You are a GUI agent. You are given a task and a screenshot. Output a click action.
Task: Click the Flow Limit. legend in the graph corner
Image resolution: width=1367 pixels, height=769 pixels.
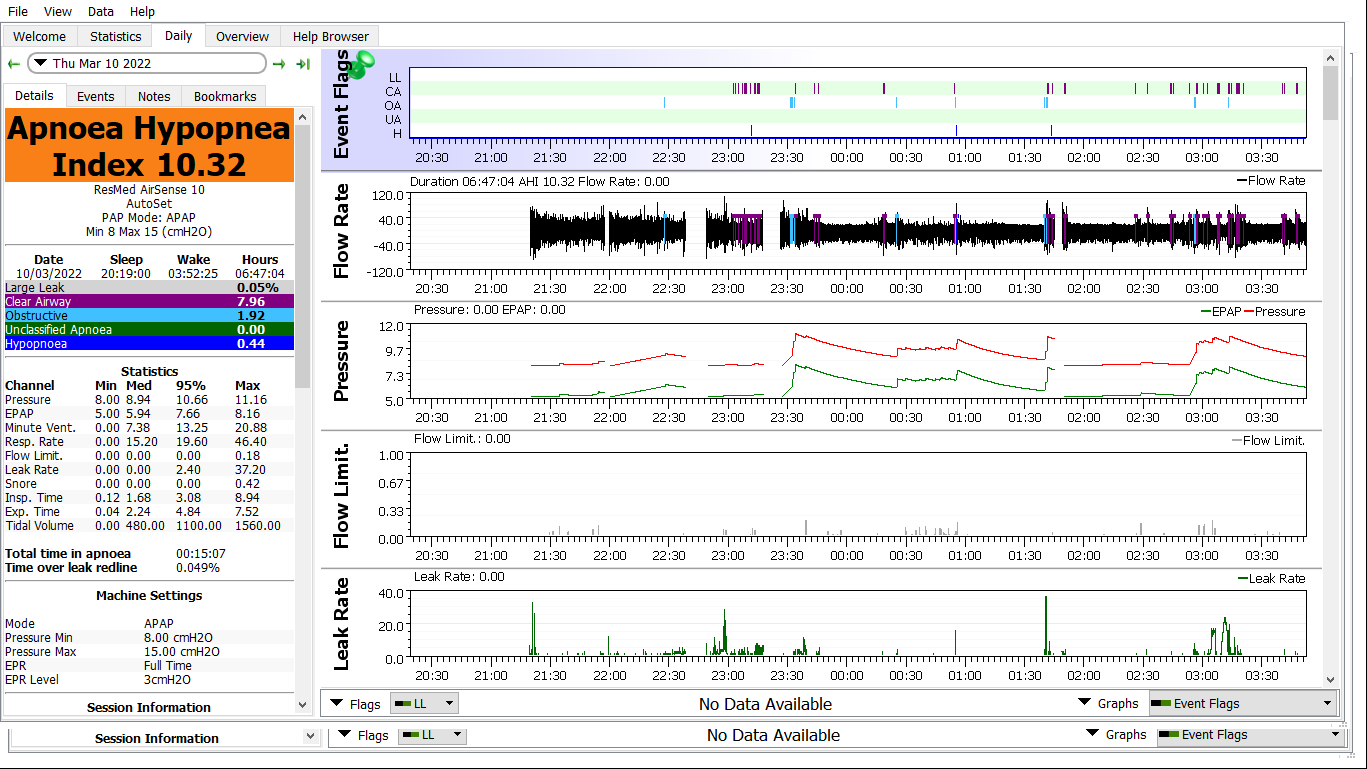pyautogui.click(x=1268, y=440)
